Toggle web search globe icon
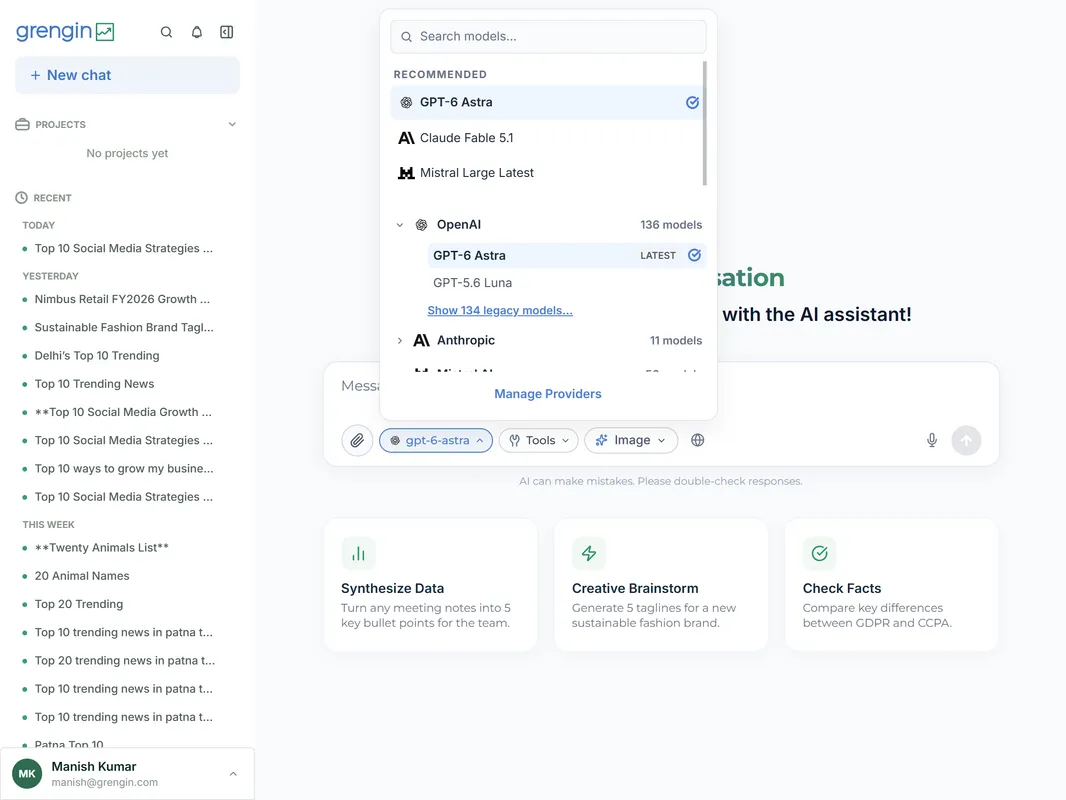Screen dimensions: 1066x800 click(x=698, y=440)
